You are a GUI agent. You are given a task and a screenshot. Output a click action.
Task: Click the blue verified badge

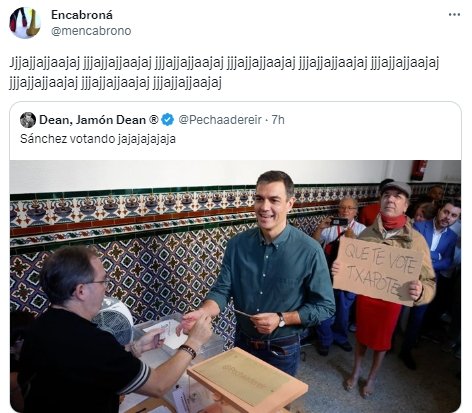coord(168,120)
